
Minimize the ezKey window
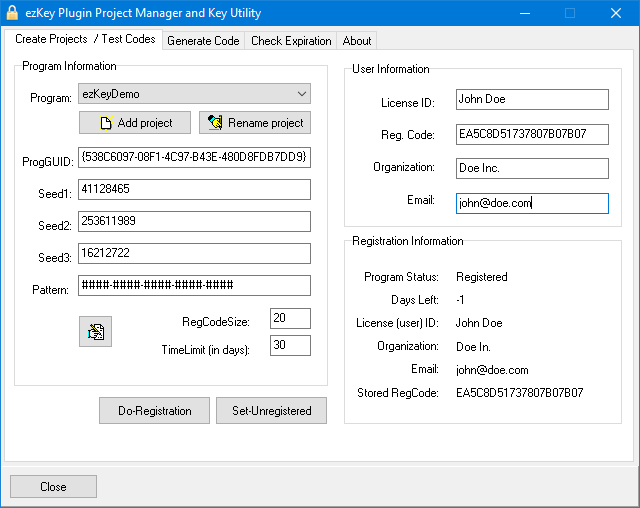pyautogui.click(x=525, y=13)
